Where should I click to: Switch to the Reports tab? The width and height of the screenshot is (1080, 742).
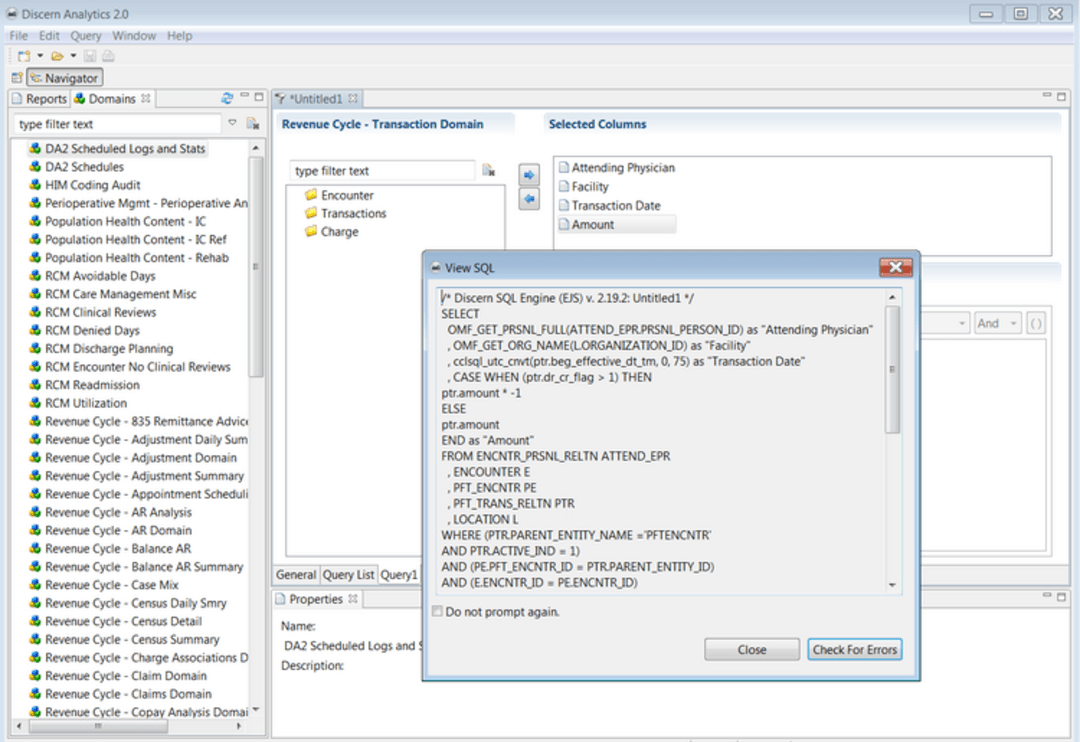(x=40, y=99)
